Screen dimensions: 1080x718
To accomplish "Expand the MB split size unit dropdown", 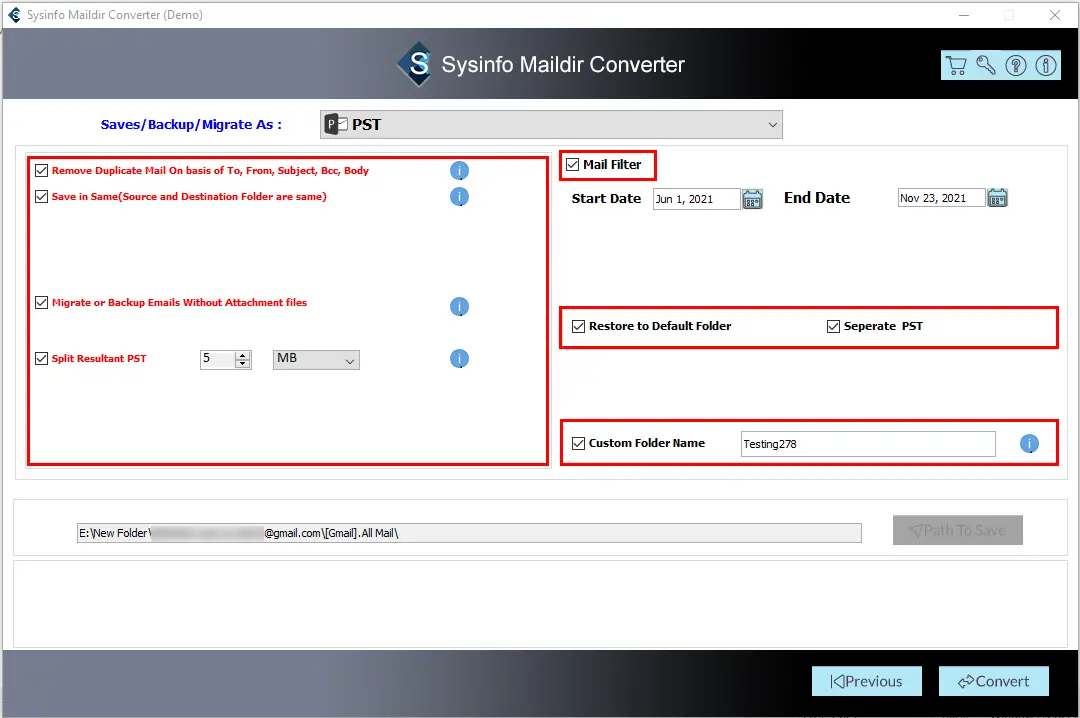I will pyautogui.click(x=316, y=360).
